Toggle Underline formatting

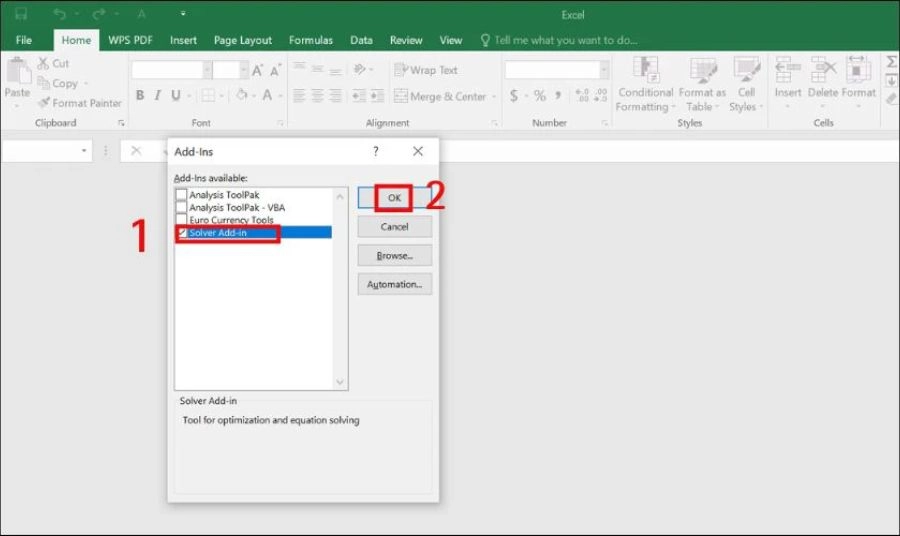click(176, 95)
